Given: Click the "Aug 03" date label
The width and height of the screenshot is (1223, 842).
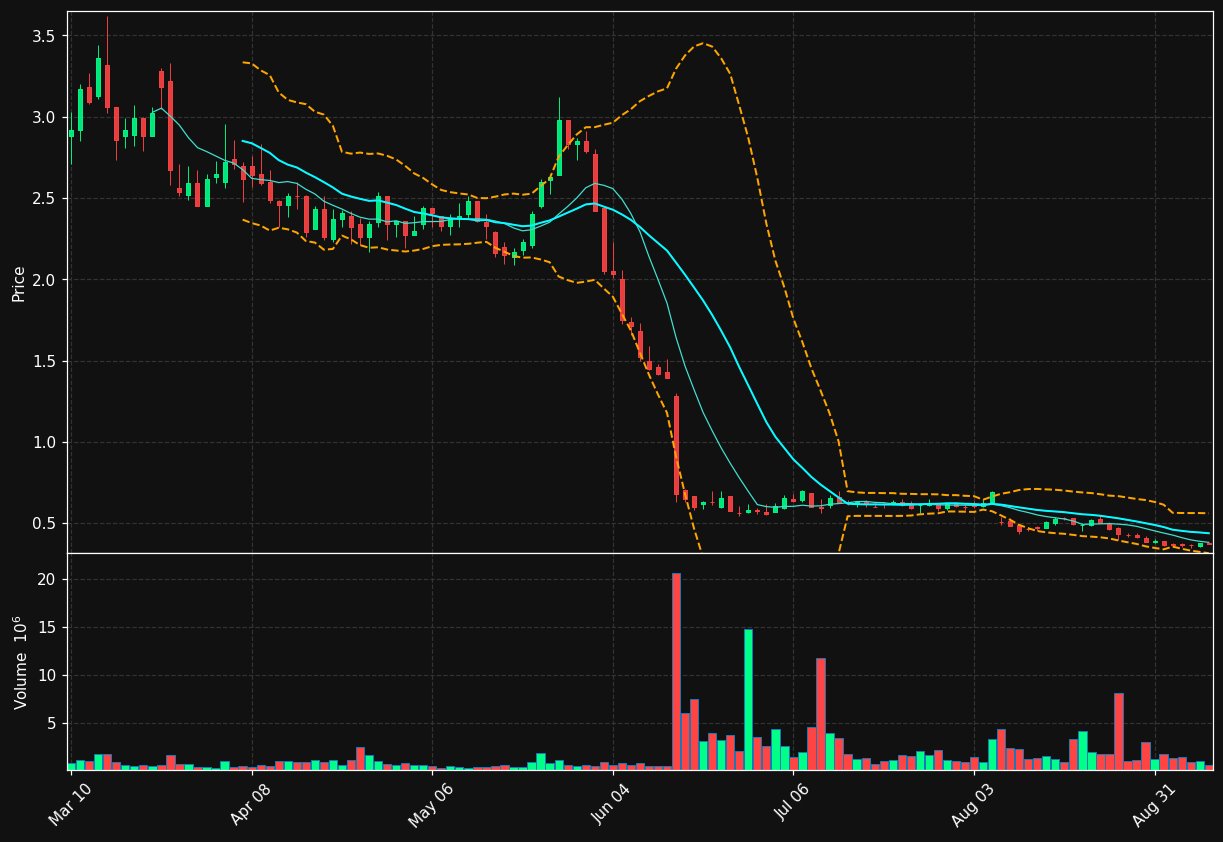Looking at the screenshot, I should coord(974,805).
